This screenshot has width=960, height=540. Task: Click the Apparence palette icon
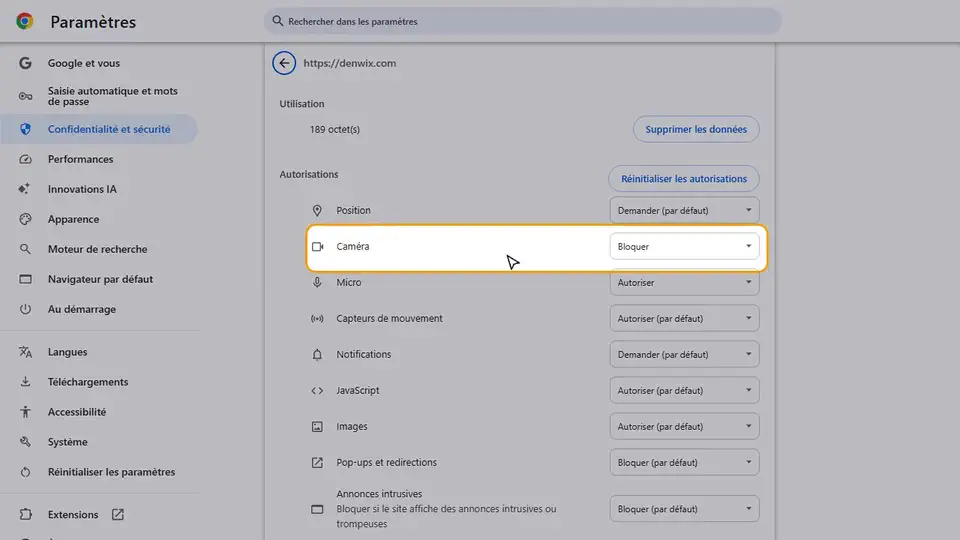(25, 219)
